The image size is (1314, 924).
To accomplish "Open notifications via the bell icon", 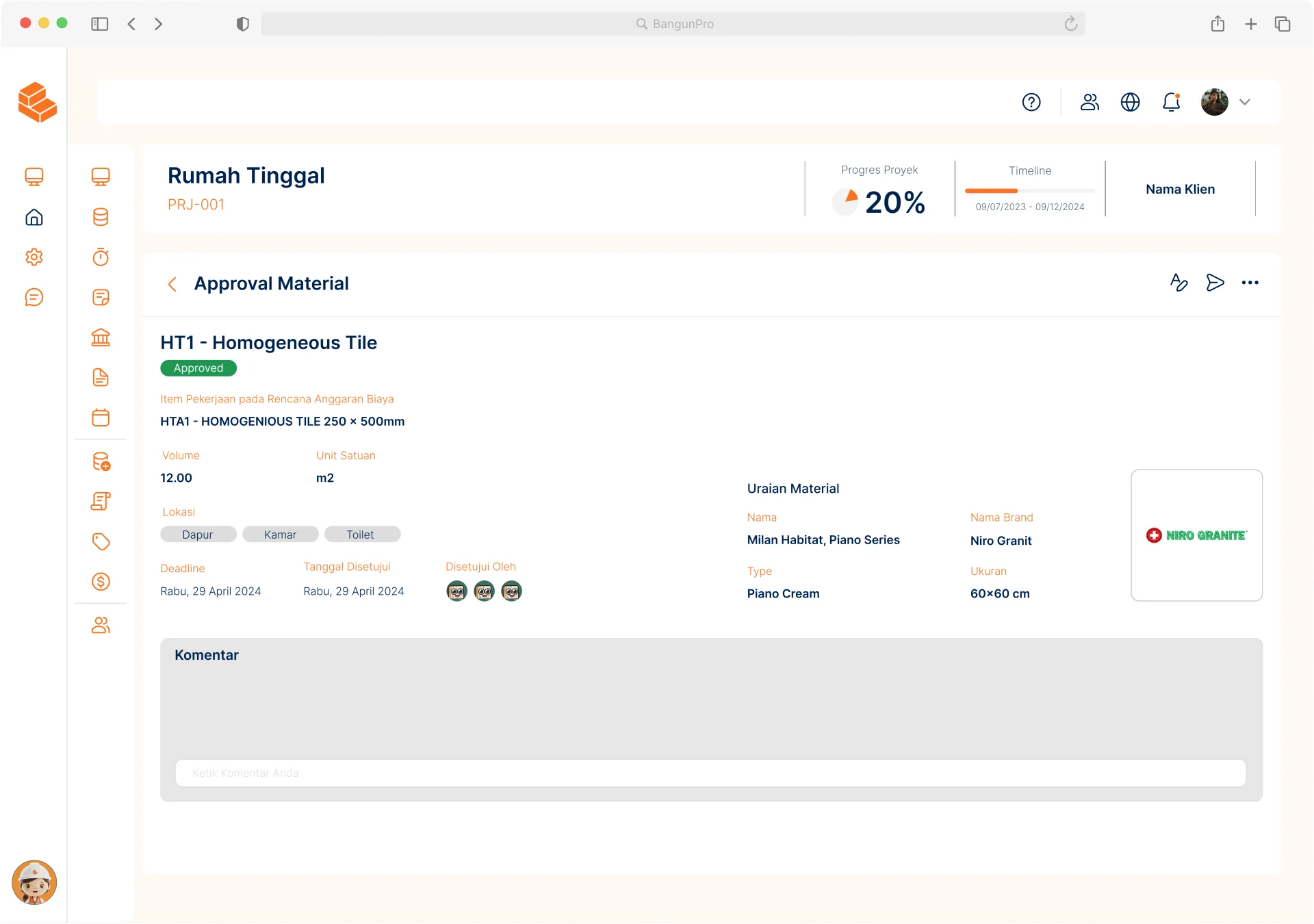I will point(1171,102).
